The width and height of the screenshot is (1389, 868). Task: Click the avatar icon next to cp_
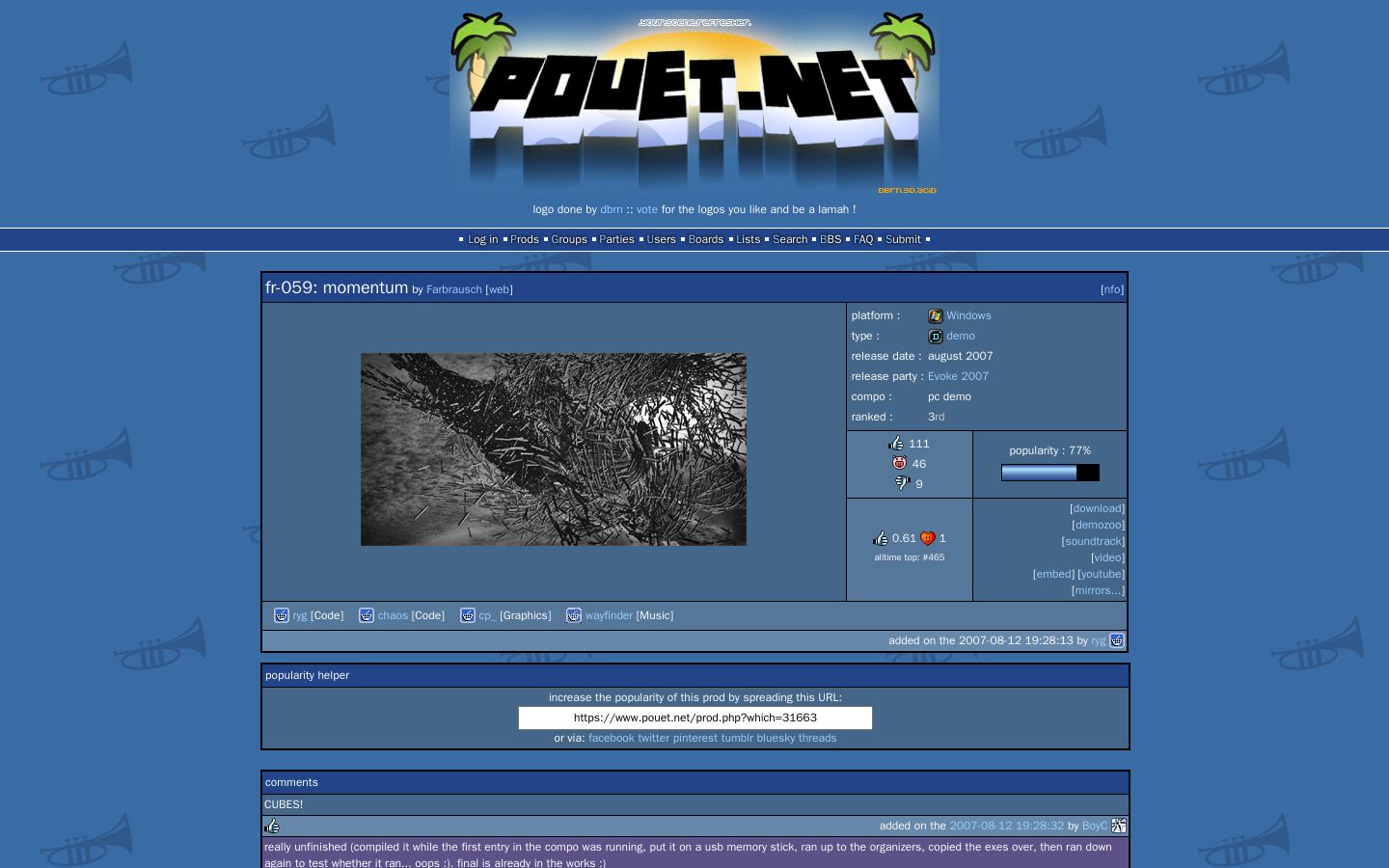pos(468,615)
